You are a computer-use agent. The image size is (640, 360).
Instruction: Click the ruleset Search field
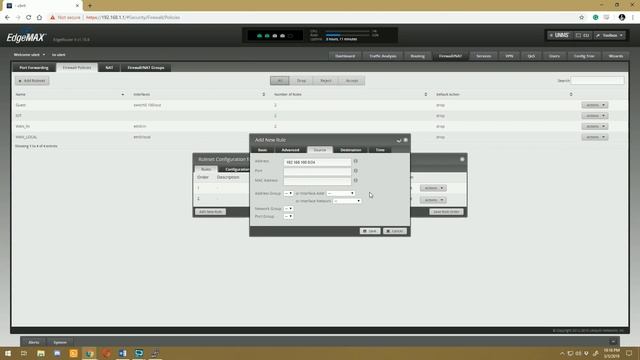597,80
